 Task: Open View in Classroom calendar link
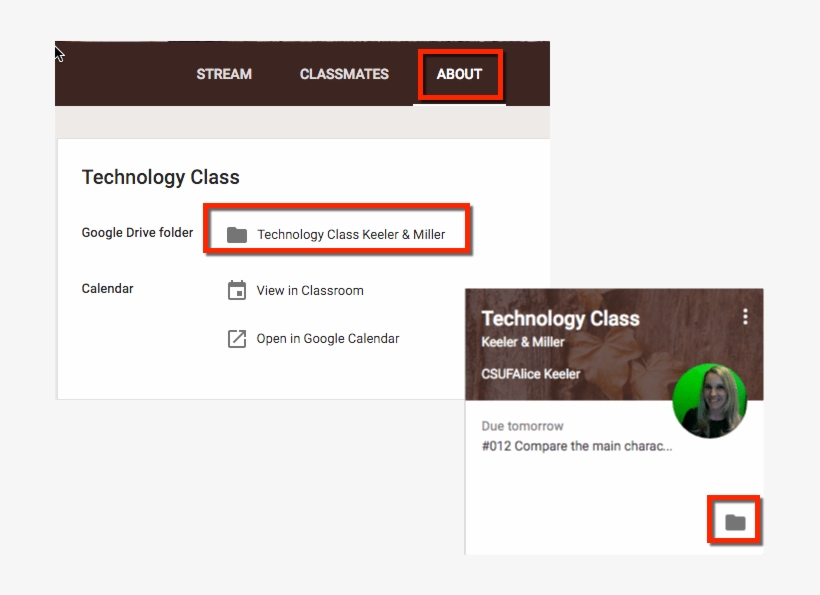[x=310, y=290]
